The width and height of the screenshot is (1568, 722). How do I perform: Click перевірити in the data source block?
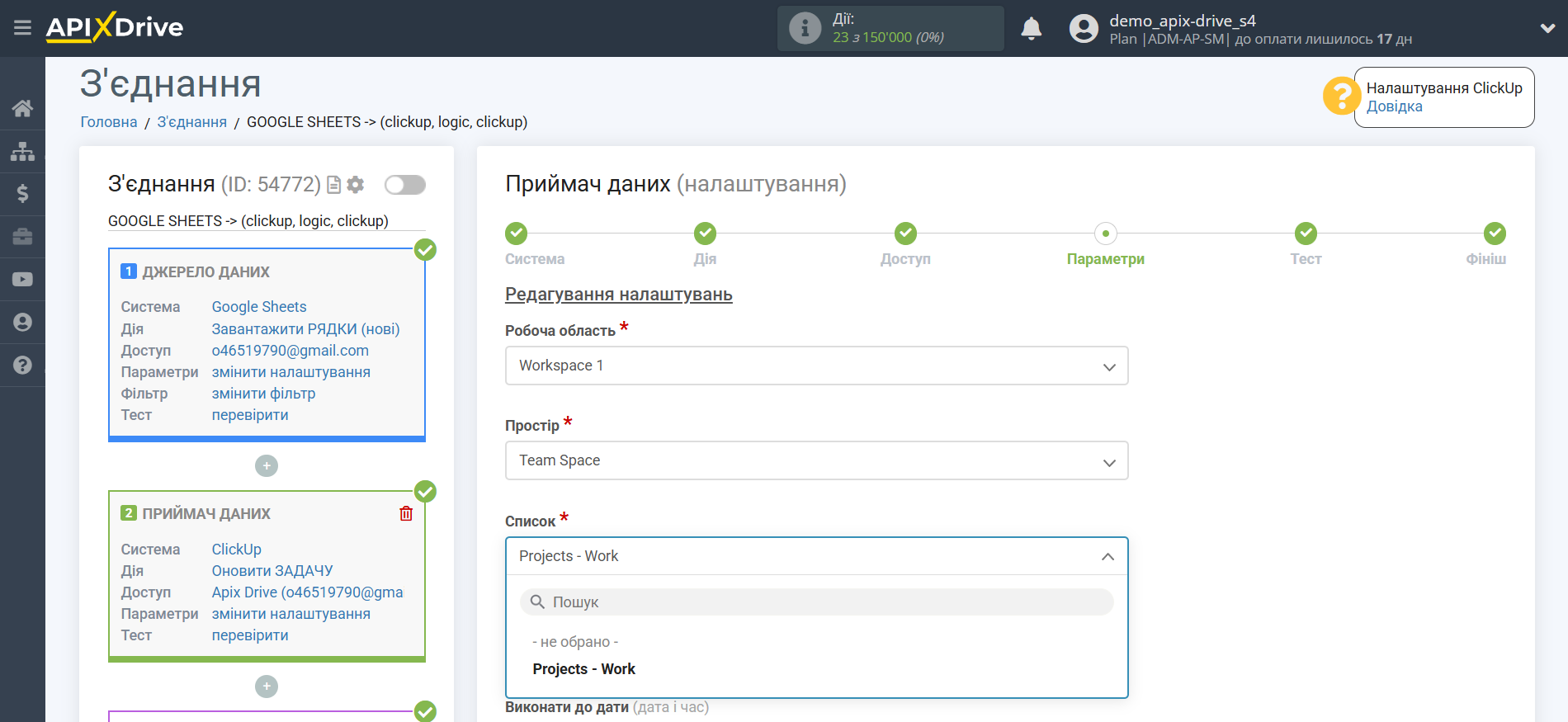(250, 415)
